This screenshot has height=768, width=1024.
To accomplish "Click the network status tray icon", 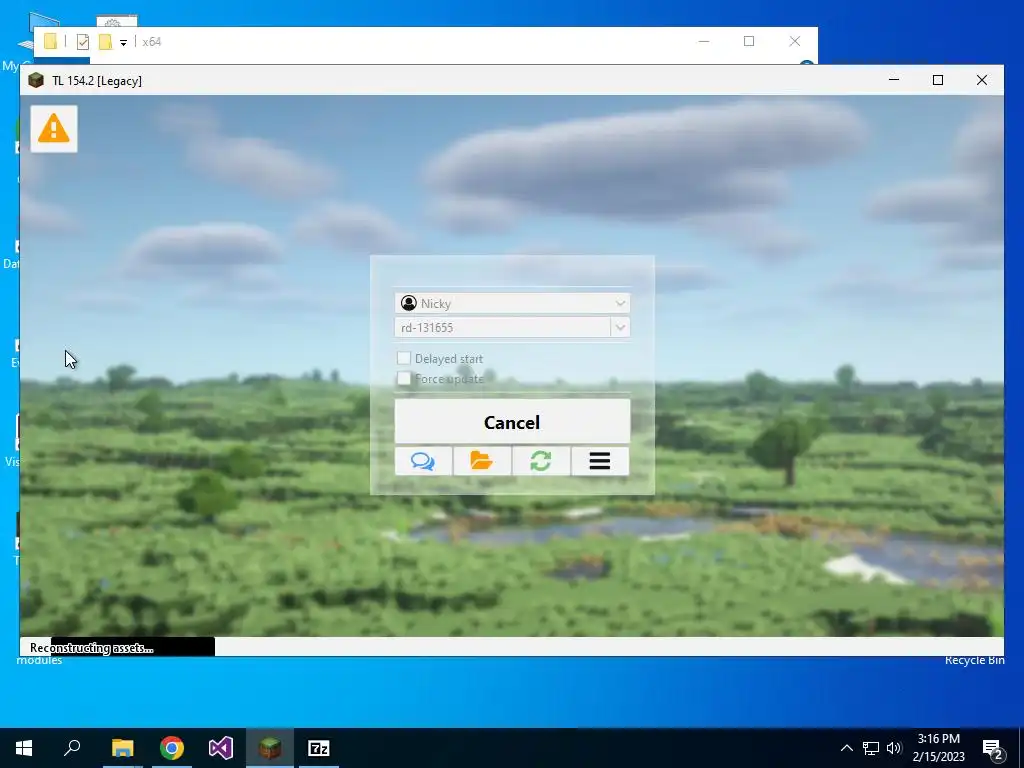I will [871, 748].
